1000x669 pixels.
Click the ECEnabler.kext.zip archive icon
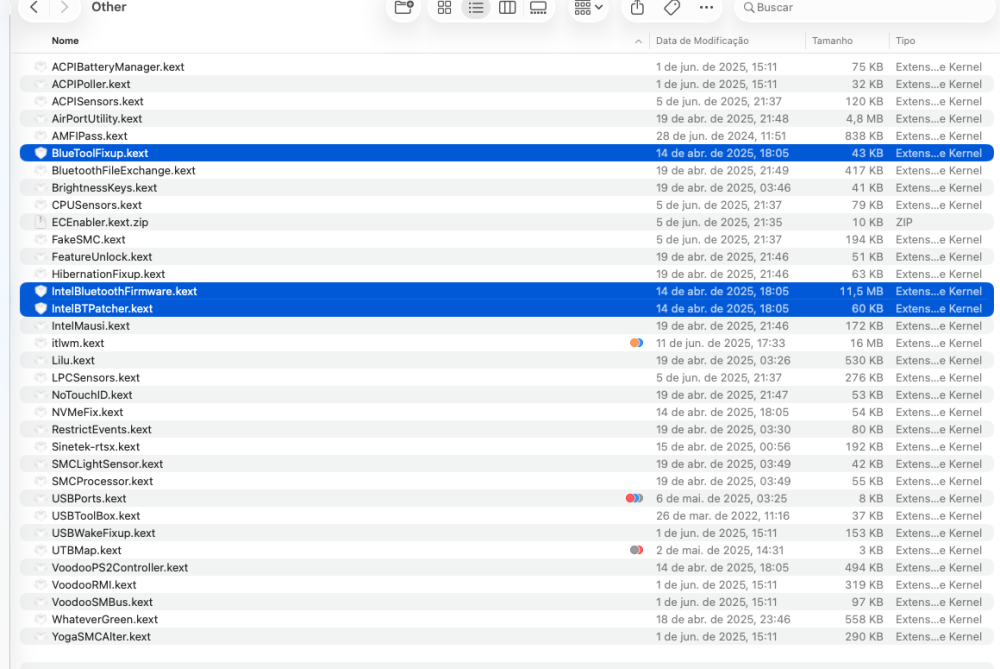(41, 222)
